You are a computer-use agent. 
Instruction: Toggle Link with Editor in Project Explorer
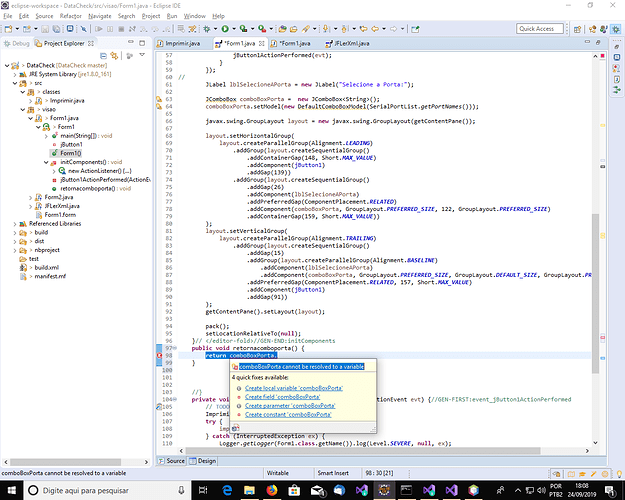click(114, 55)
